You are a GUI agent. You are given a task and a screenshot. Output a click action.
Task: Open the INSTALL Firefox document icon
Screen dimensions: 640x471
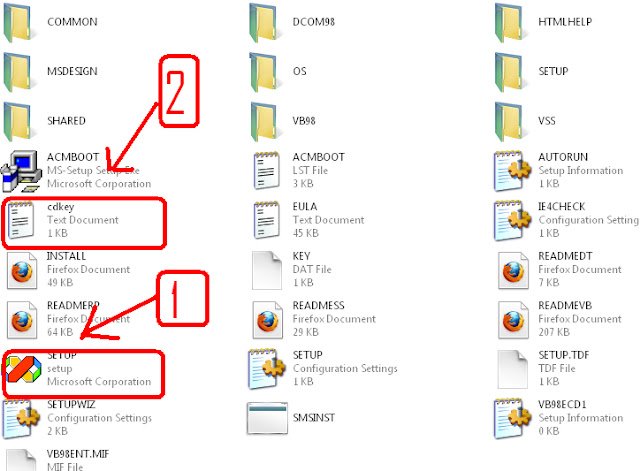pos(22,271)
